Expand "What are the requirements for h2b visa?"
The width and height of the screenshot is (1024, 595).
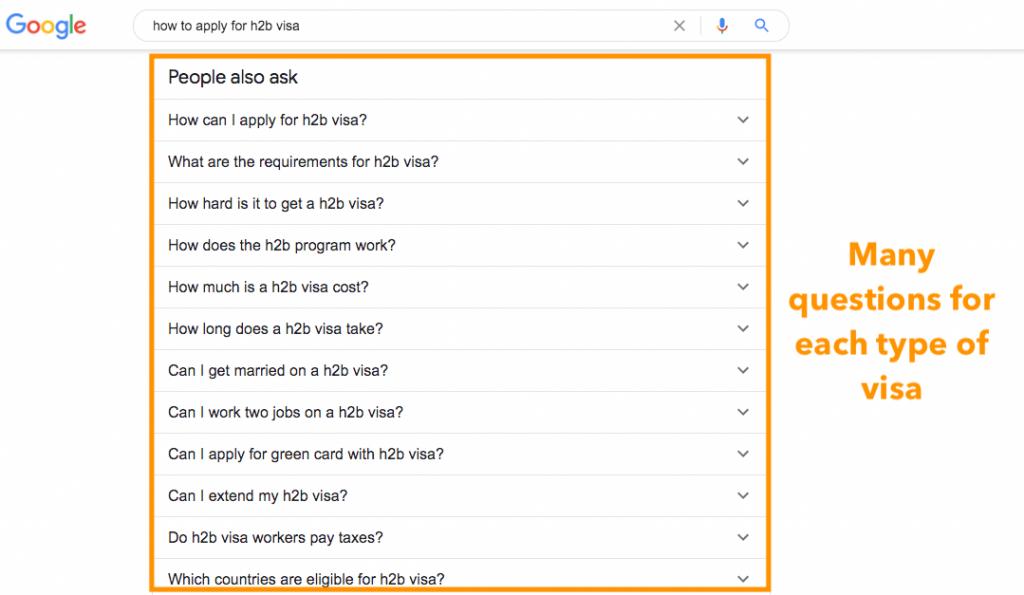pyautogui.click(x=460, y=162)
